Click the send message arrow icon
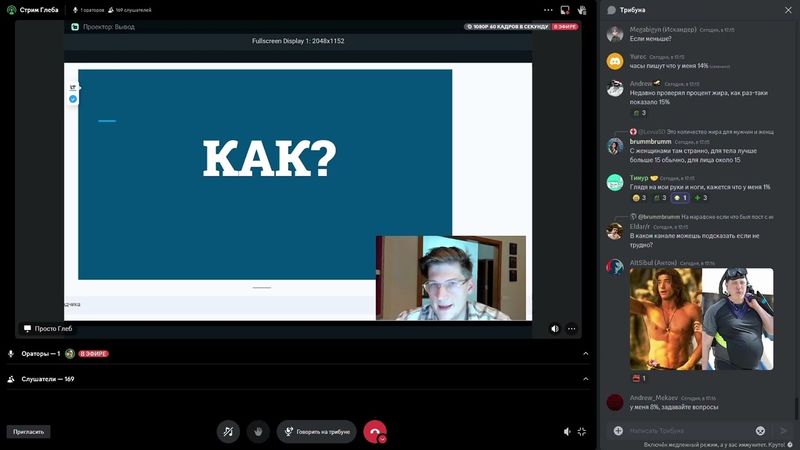The width and height of the screenshot is (800, 450). (784, 430)
